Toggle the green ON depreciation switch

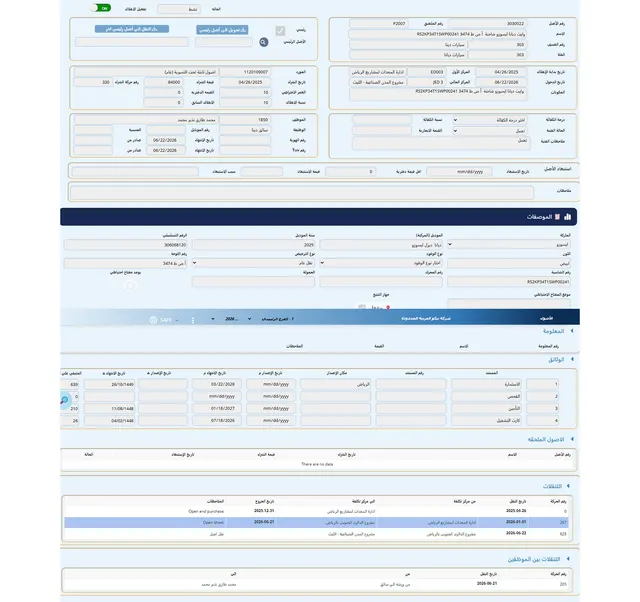click(100, 8)
